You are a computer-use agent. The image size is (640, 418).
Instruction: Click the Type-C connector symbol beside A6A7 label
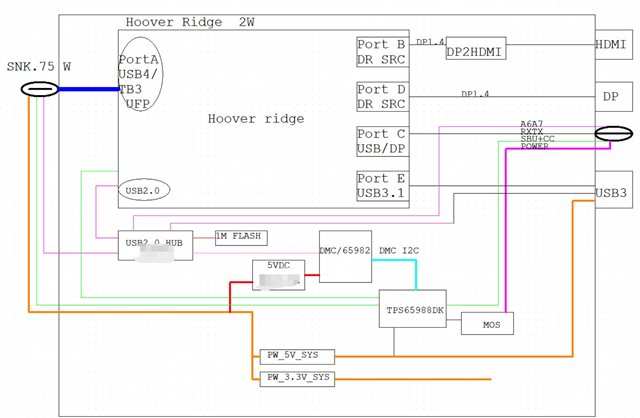pyautogui.click(x=613, y=133)
